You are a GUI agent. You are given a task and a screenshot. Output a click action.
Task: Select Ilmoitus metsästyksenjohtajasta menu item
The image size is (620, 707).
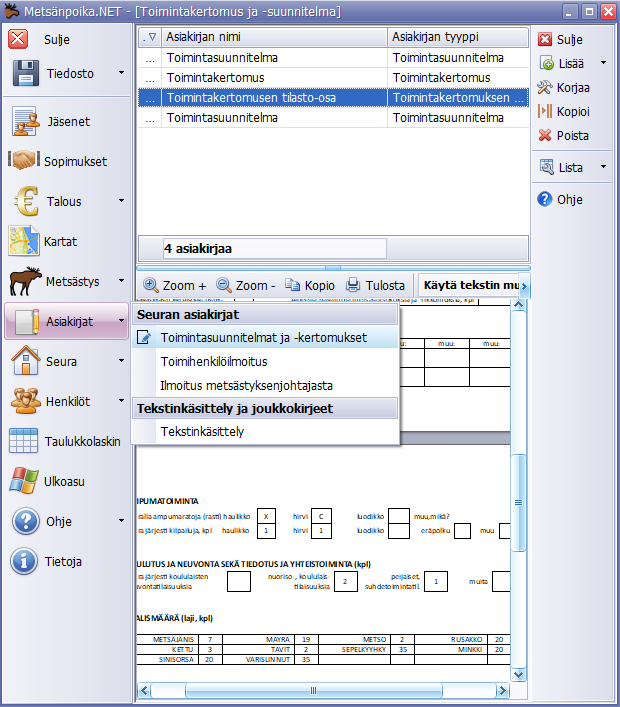[246, 385]
